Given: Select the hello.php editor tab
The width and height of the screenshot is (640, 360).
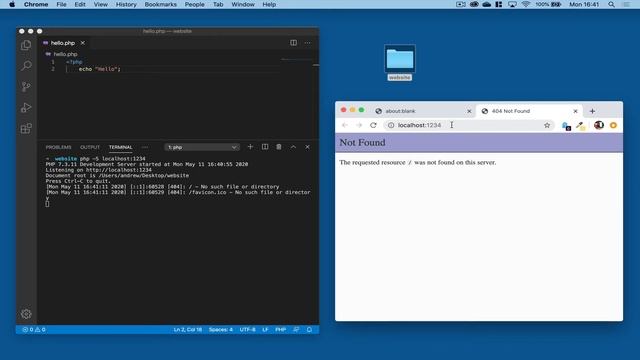Looking at the screenshot, I should pos(64,42).
